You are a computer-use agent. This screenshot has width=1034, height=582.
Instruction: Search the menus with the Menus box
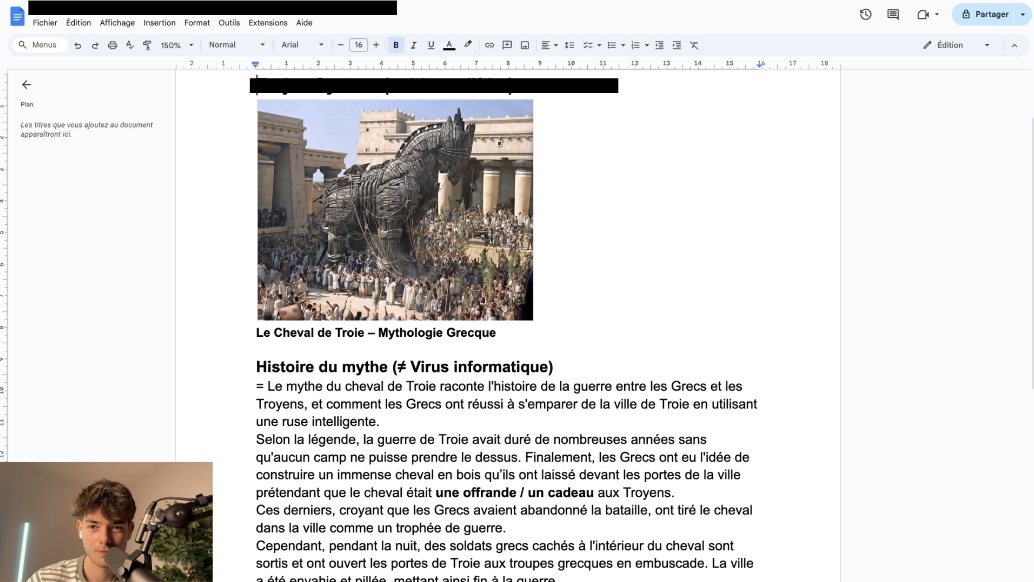(x=39, y=45)
